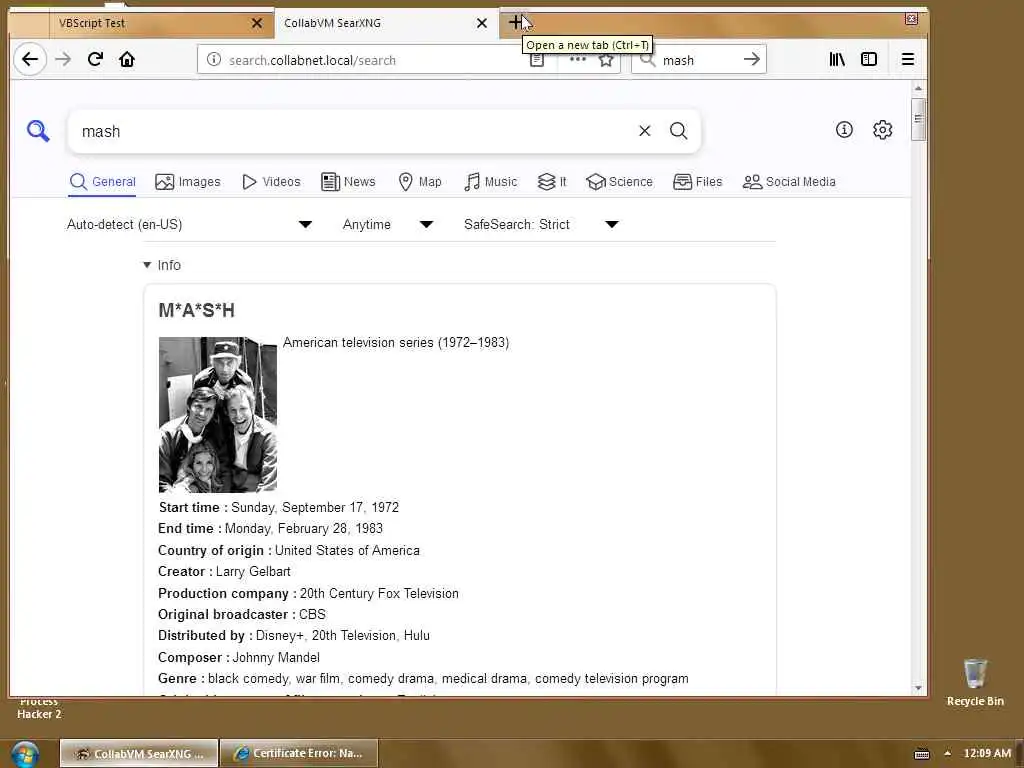Switch to Images results
Screen dimensions: 1024x768
(x=188, y=182)
